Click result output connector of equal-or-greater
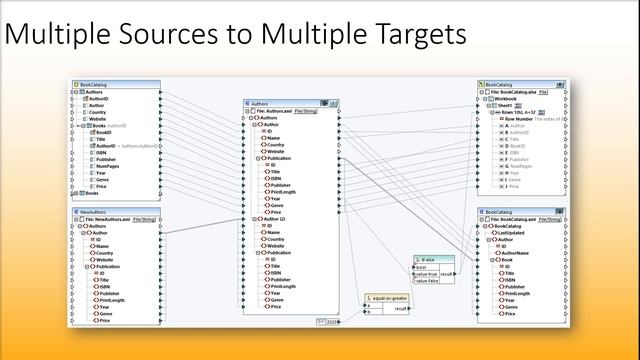Image resolution: width=640 pixels, height=360 pixels. point(409,309)
